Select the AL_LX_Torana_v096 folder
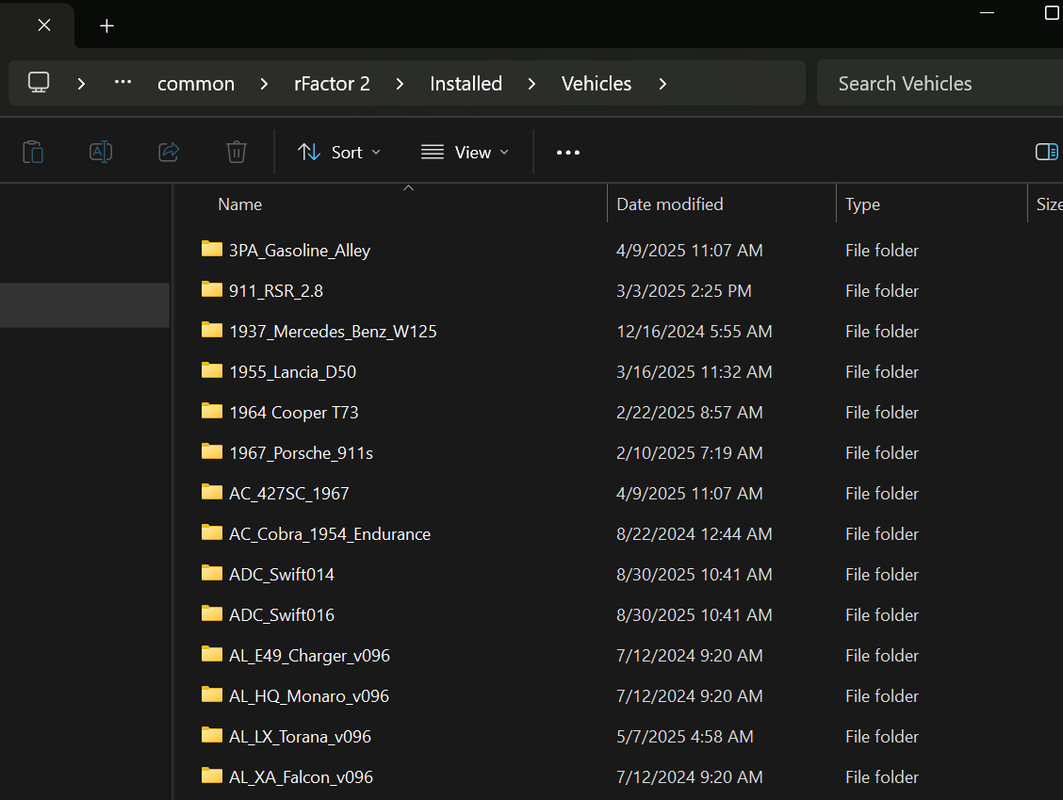This screenshot has width=1063, height=800. pyautogui.click(x=300, y=736)
